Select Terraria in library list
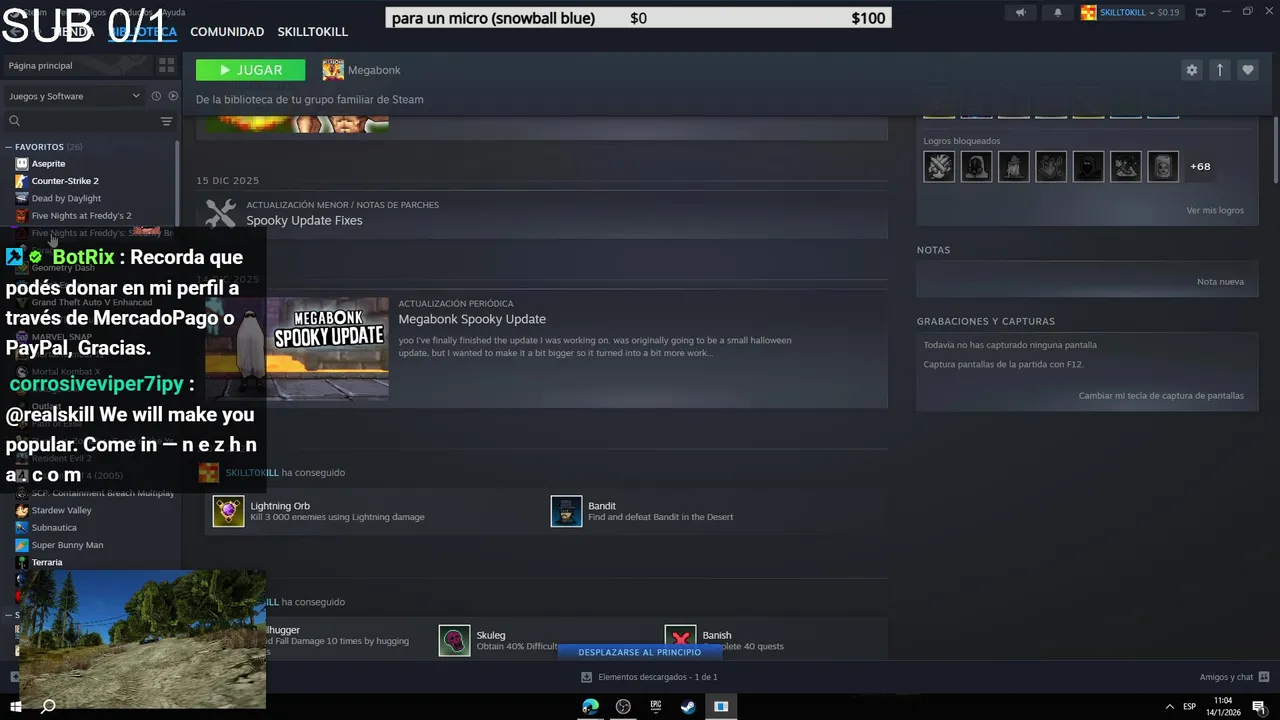The height and width of the screenshot is (720, 1280). [47, 562]
